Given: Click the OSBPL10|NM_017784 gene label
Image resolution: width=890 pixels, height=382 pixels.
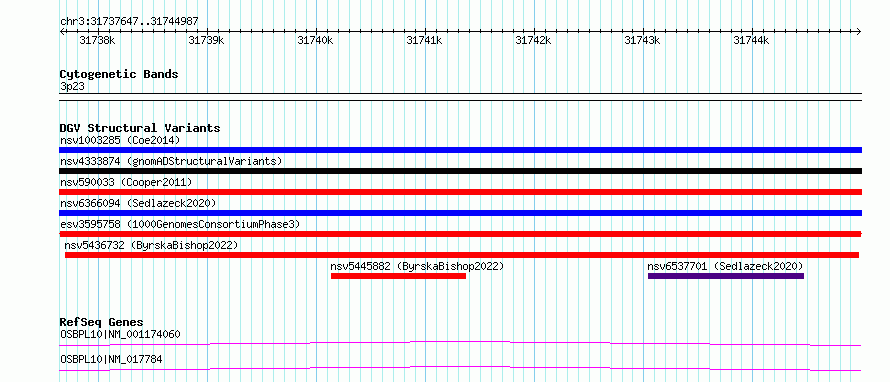Looking at the screenshot, I should click(x=111, y=359).
